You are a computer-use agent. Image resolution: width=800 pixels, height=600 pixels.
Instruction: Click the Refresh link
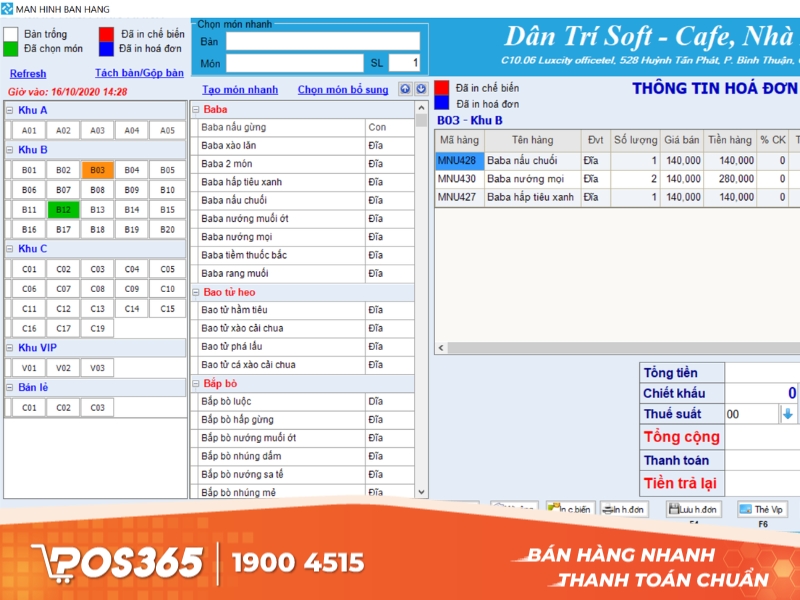tap(27, 74)
